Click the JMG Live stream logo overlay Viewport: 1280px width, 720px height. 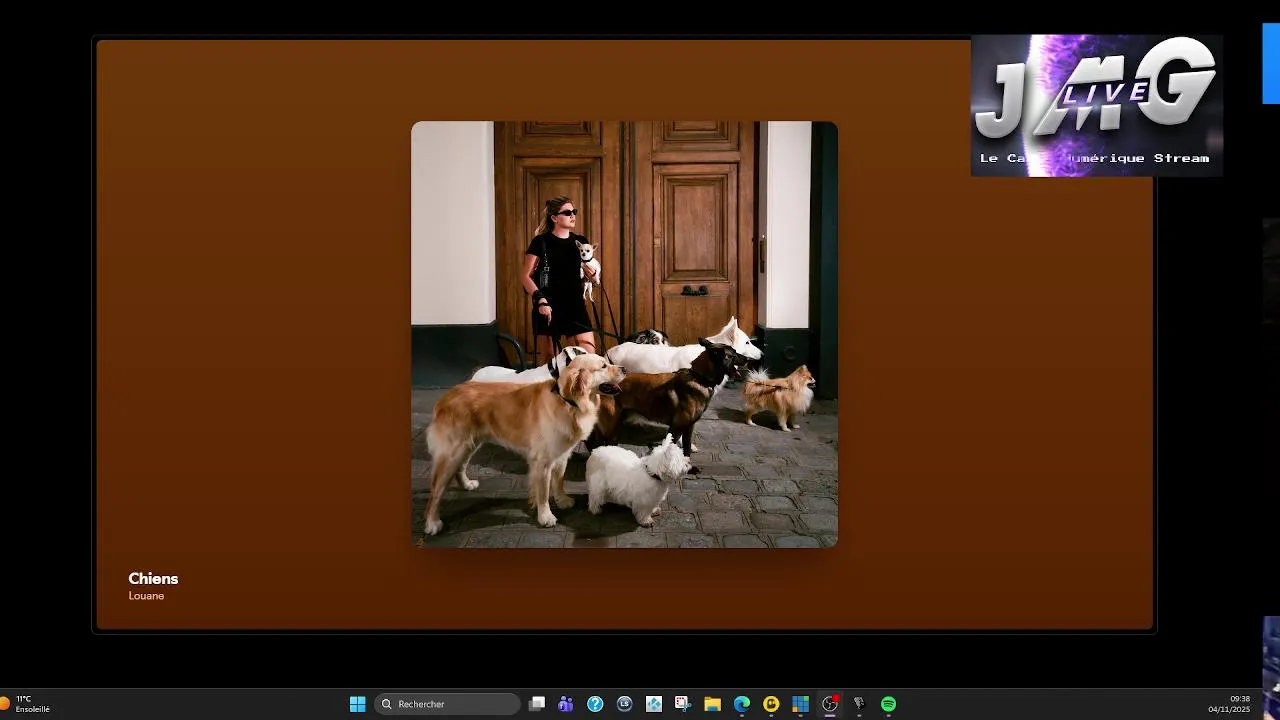pos(1096,106)
